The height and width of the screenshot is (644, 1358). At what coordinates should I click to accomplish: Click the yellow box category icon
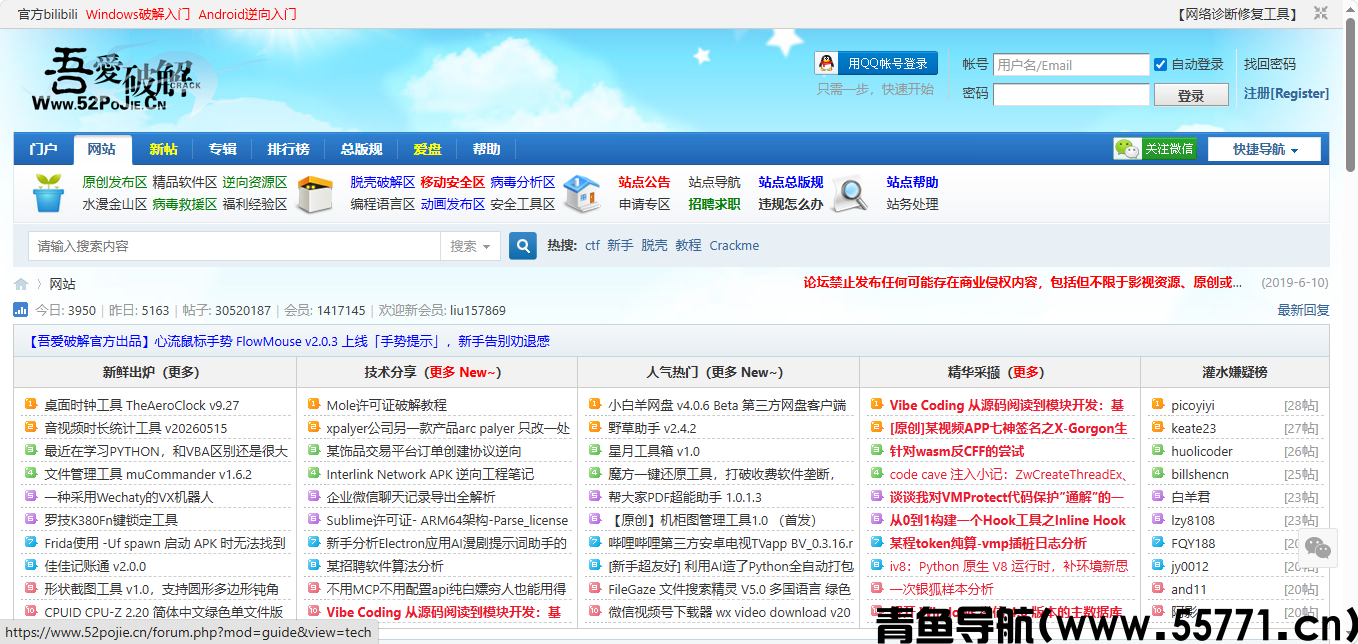pyautogui.click(x=316, y=193)
